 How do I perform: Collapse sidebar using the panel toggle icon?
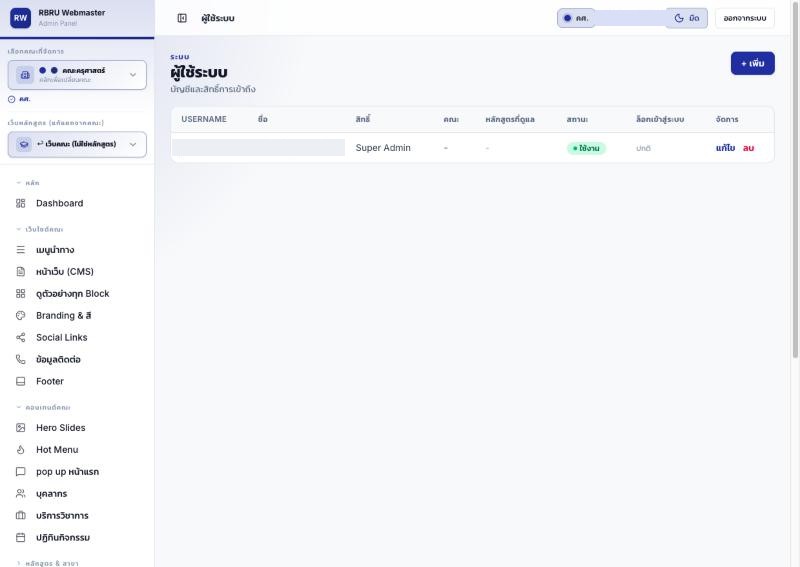[182, 18]
